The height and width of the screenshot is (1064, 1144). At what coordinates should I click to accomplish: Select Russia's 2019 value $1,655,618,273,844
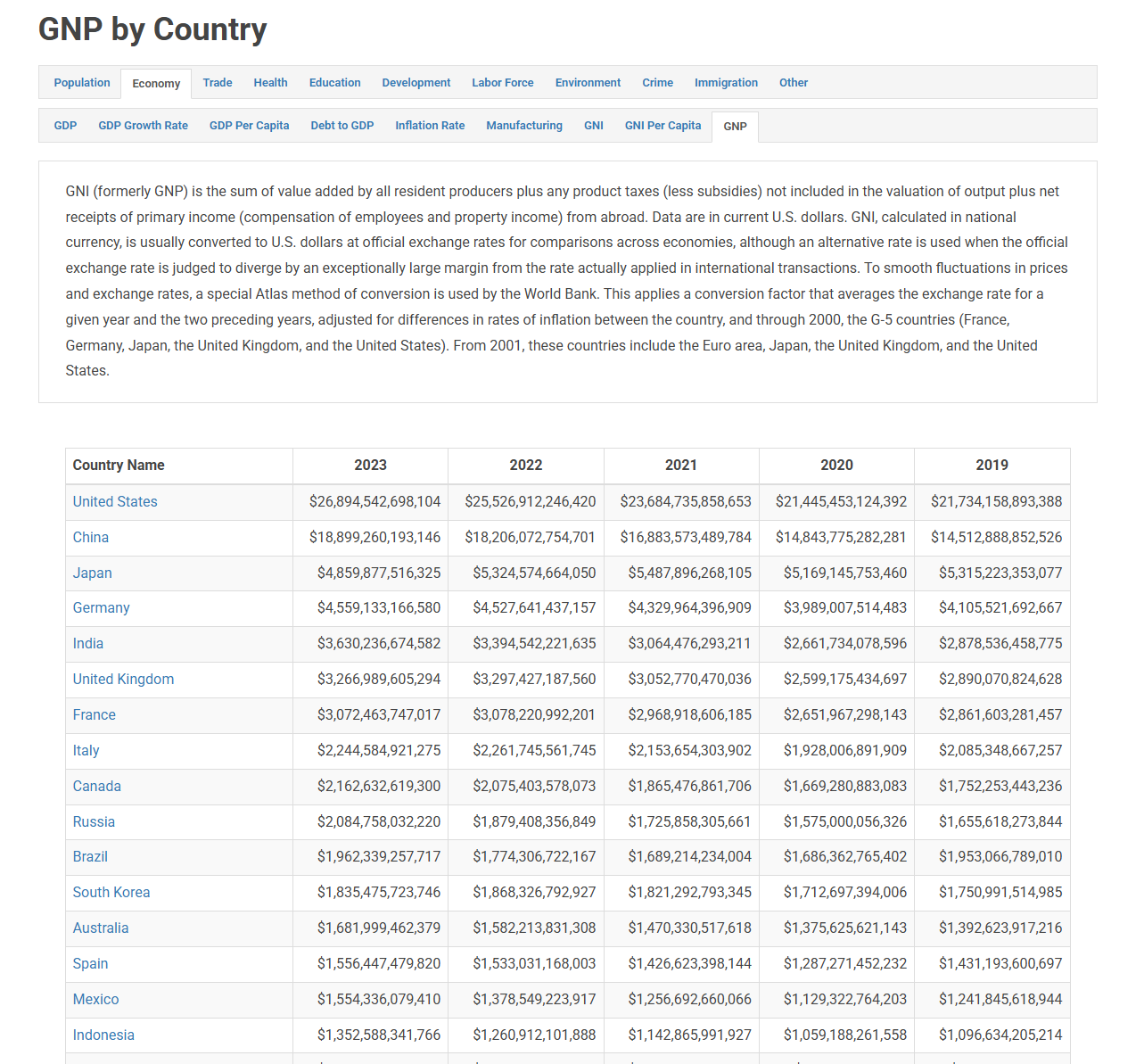coord(1000,821)
